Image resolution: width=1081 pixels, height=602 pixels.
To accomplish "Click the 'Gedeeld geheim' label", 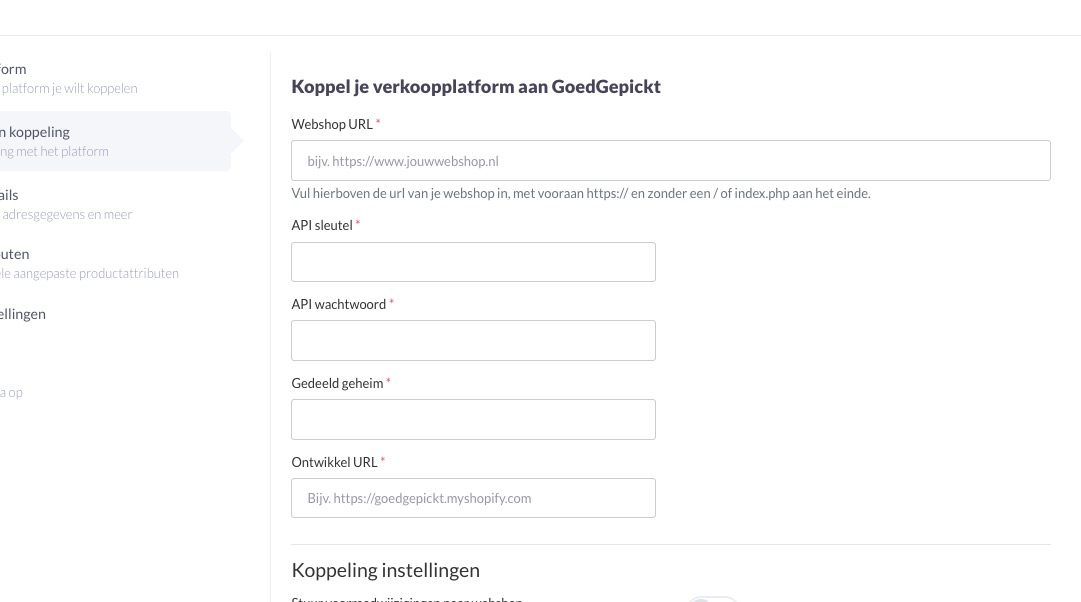I will click(337, 383).
